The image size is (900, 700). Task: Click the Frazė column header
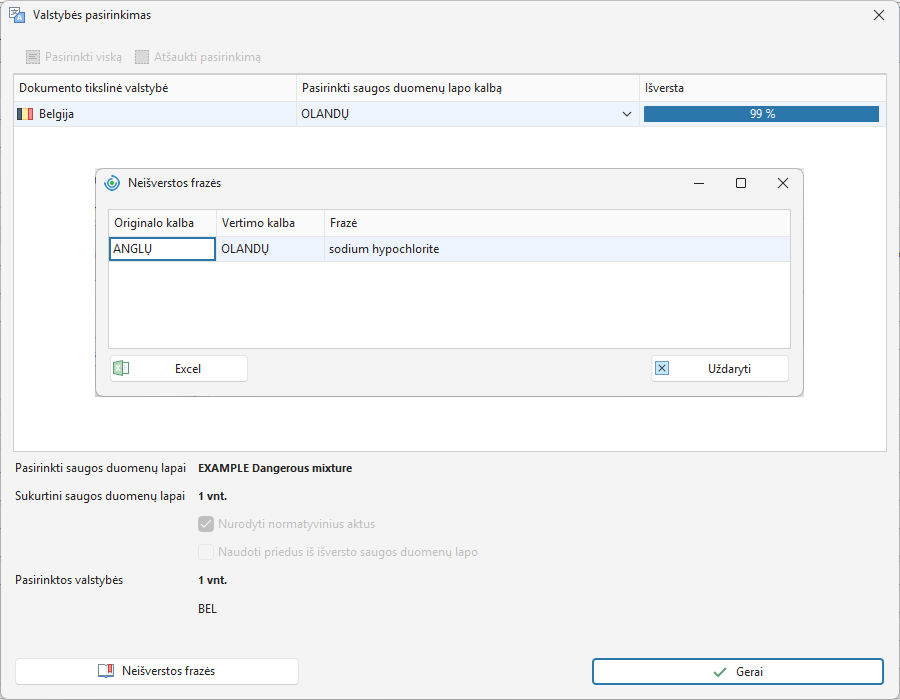(557, 223)
